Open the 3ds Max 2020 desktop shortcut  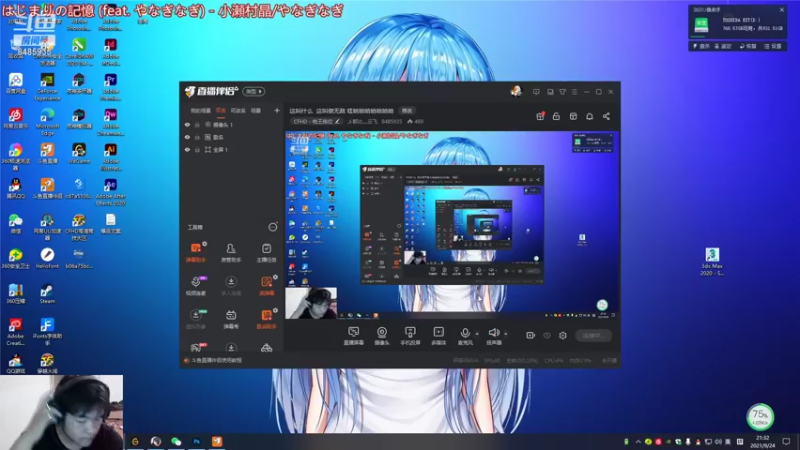pos(712,261)
